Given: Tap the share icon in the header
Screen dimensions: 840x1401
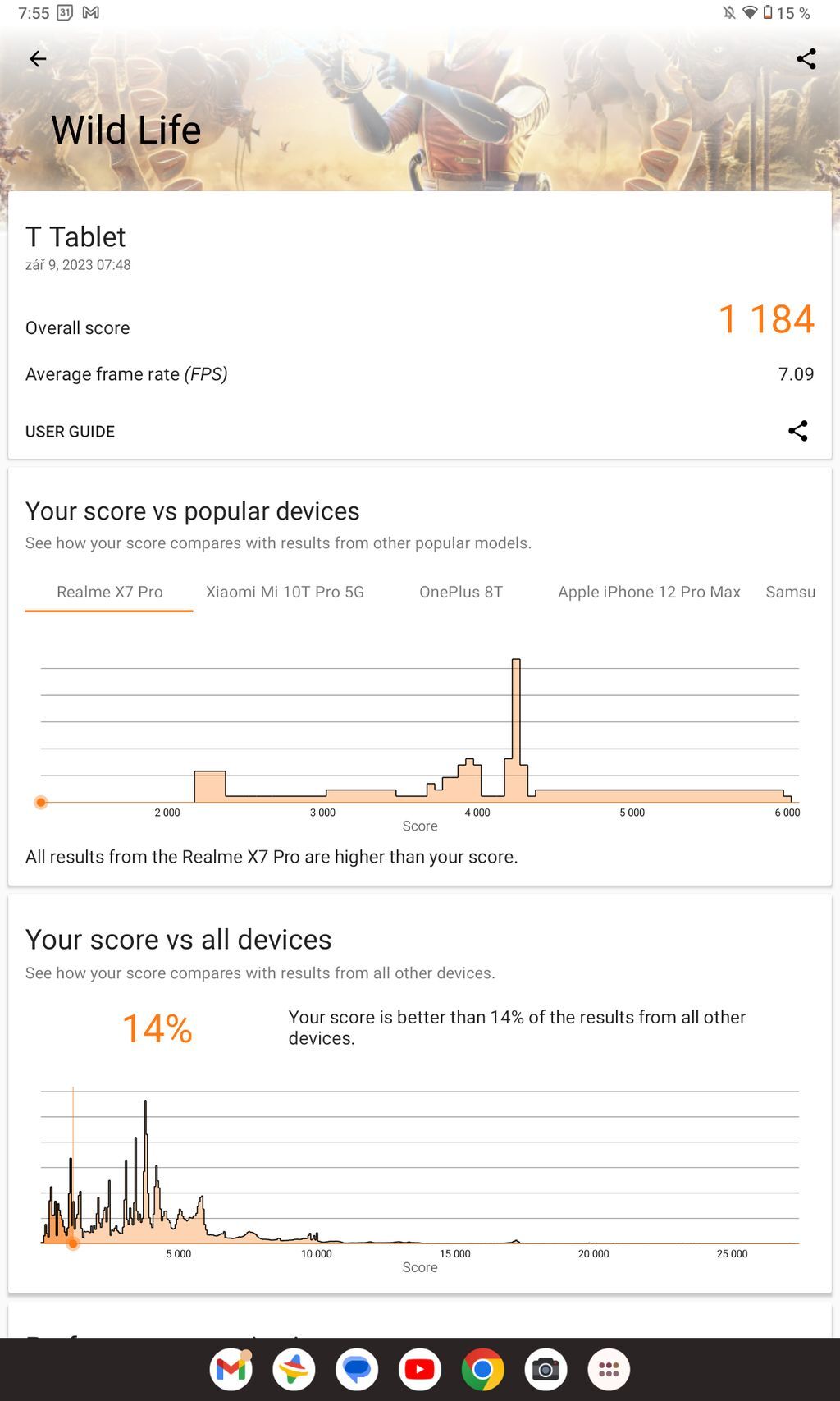Looking at the screenshot, I should pos(806,59).
